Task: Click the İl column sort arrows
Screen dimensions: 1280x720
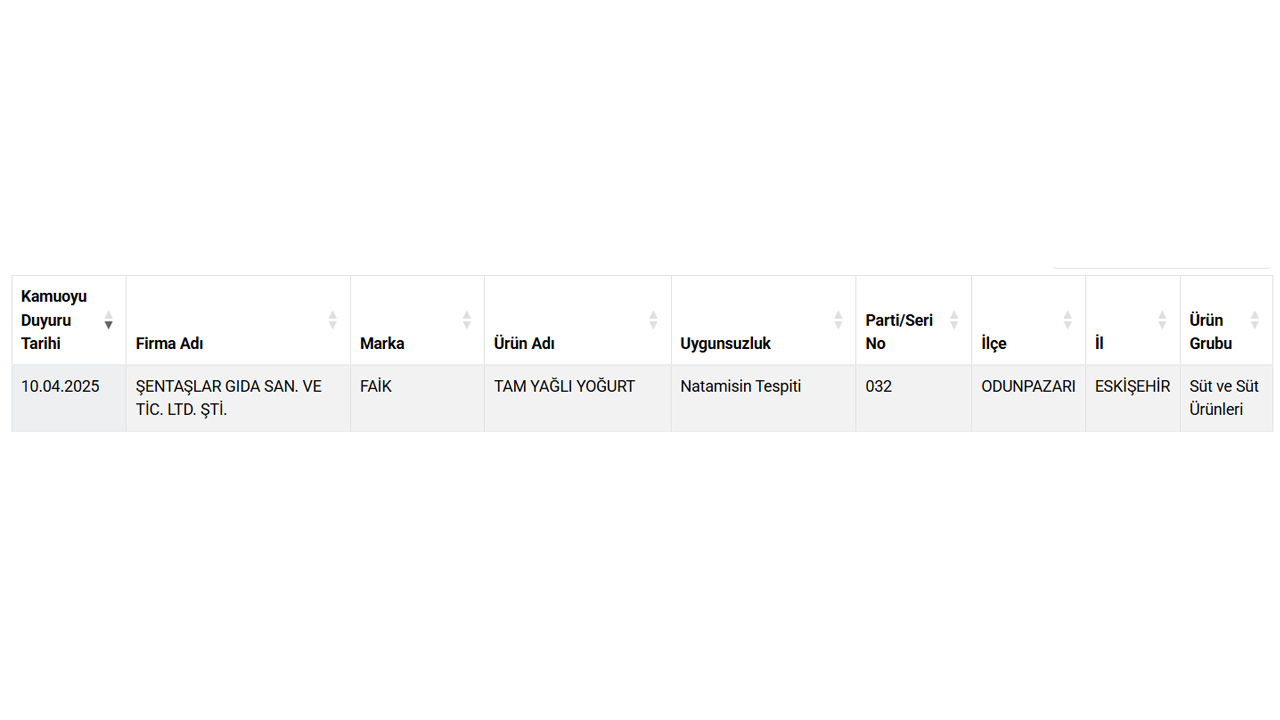Action: [x=1162, y=320]
